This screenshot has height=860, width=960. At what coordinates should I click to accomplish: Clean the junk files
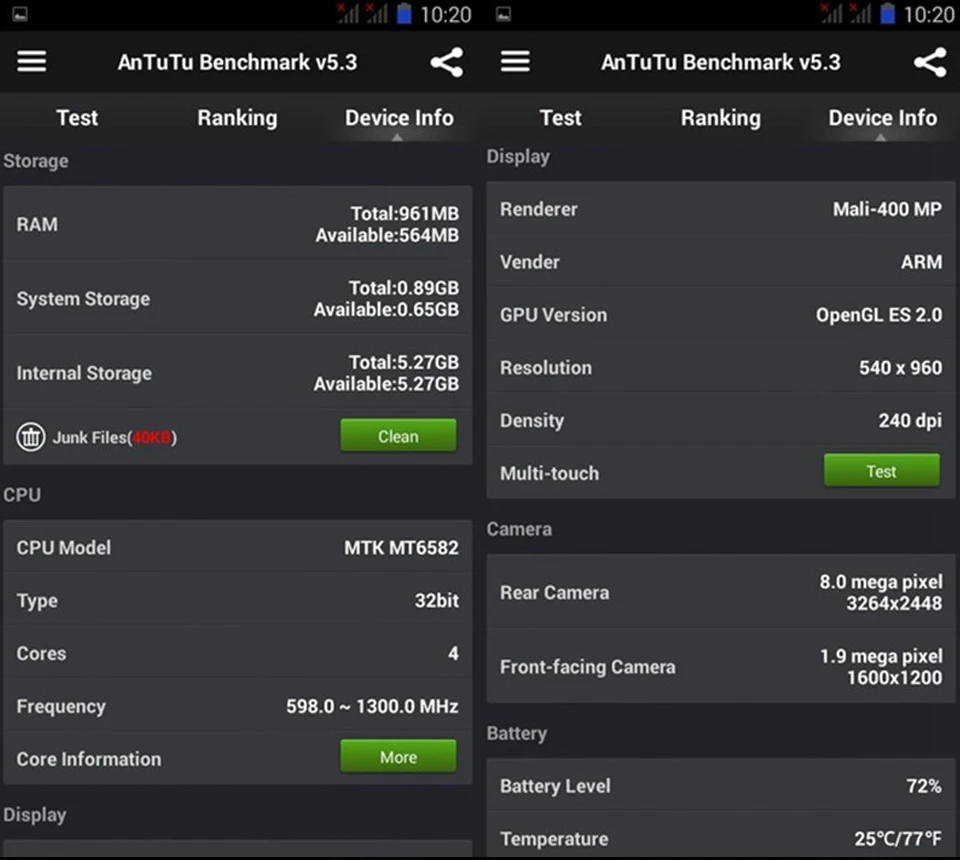(x=398, y=436)
